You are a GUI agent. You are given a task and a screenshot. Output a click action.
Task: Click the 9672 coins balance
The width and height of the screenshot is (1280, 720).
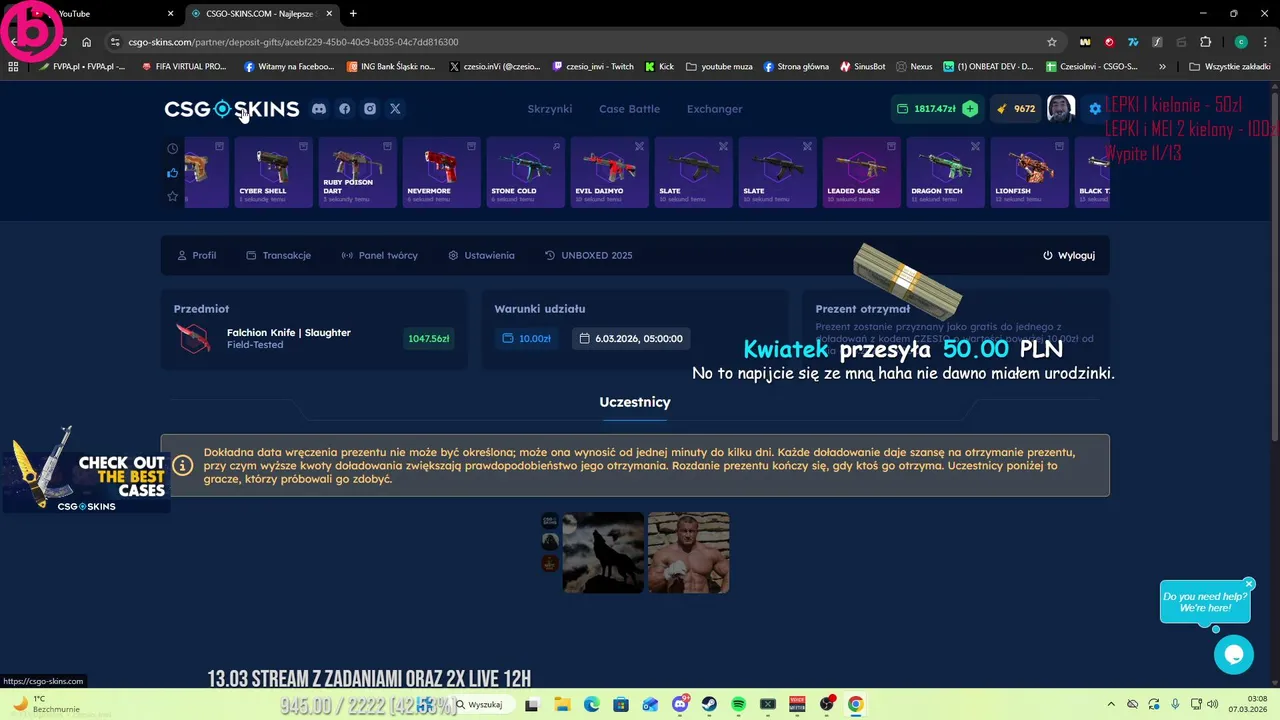(x=1016, y=109)
